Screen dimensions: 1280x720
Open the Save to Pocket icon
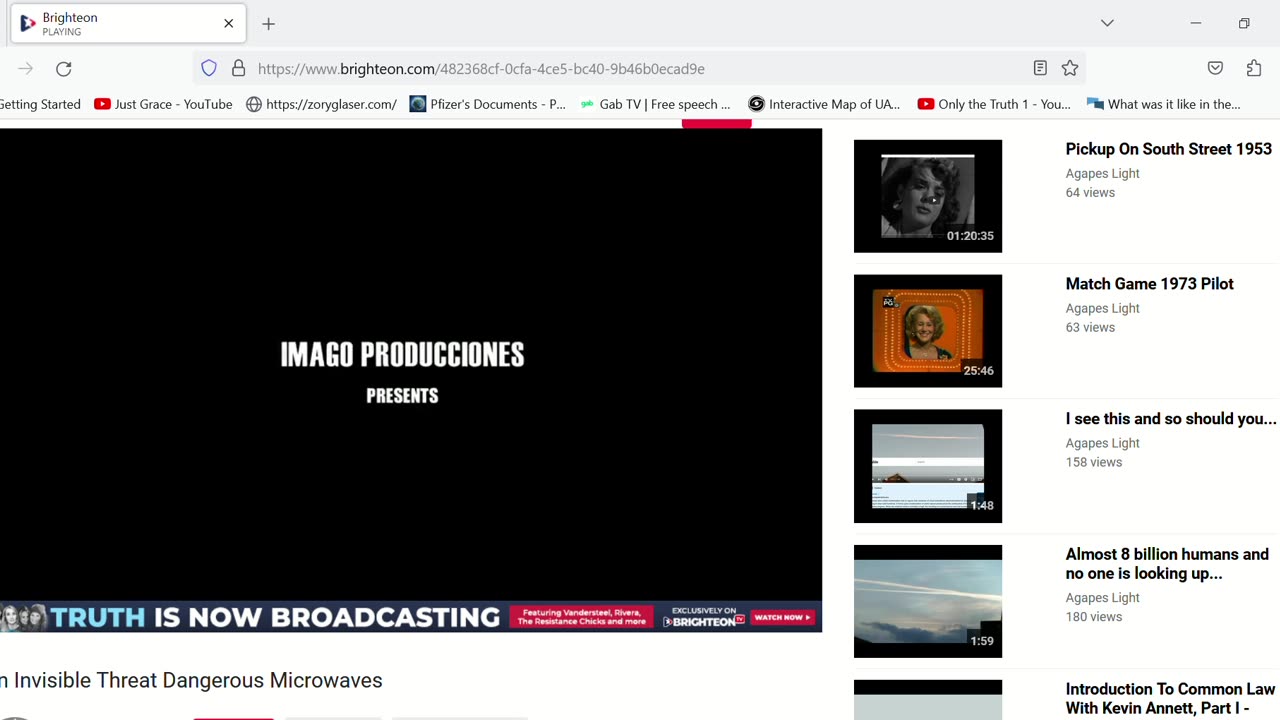click(1215, 68)
